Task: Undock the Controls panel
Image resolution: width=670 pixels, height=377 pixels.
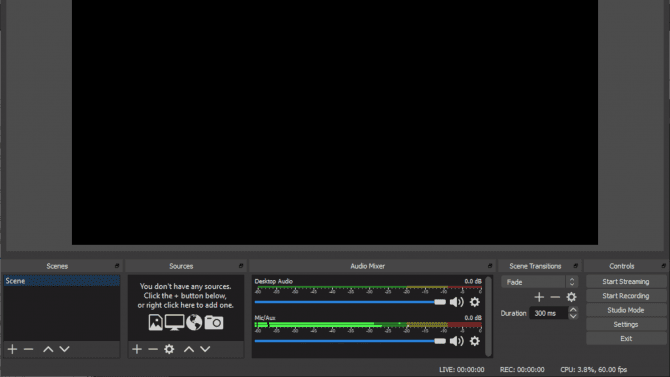Action: (x=663, y=266)
